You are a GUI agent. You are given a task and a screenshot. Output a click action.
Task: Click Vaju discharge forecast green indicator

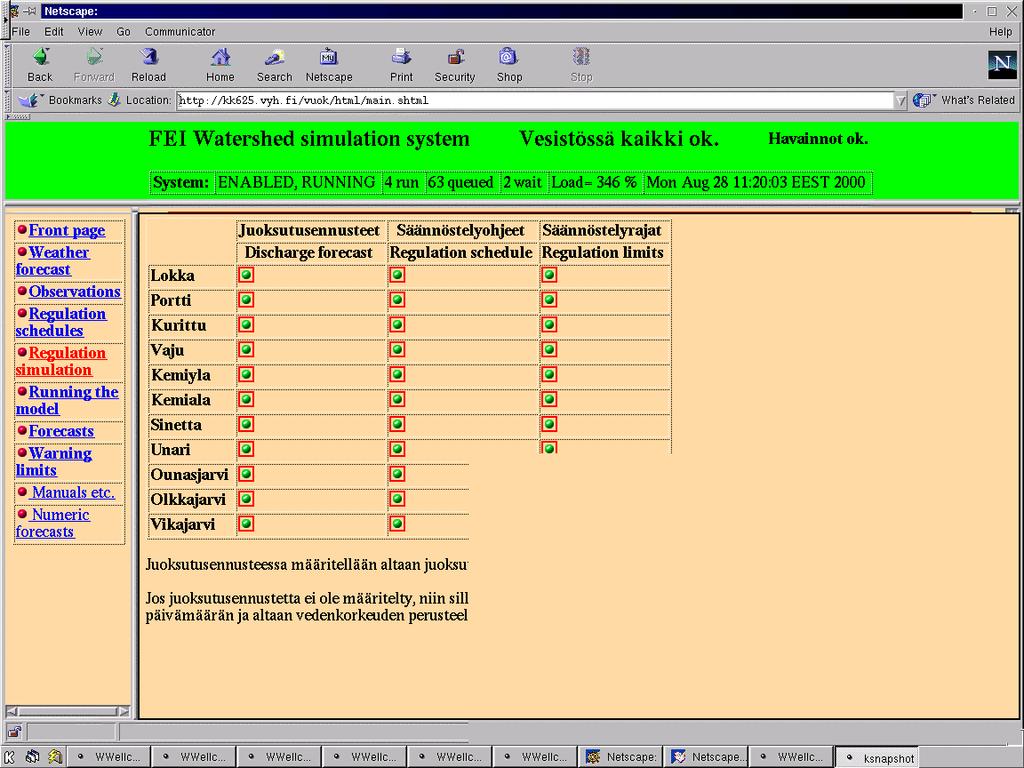[246, 349]
